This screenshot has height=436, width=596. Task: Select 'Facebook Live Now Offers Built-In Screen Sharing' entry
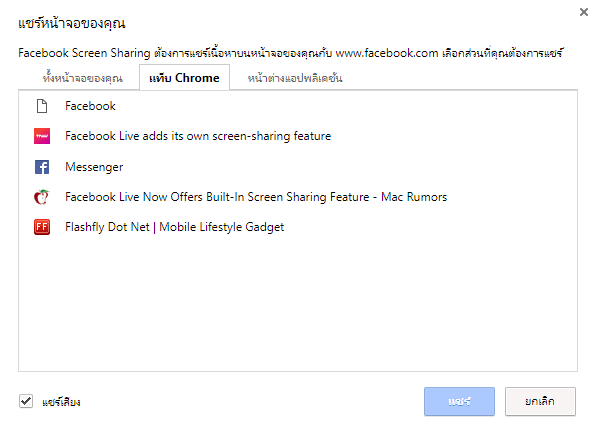[x=298, y=197]
